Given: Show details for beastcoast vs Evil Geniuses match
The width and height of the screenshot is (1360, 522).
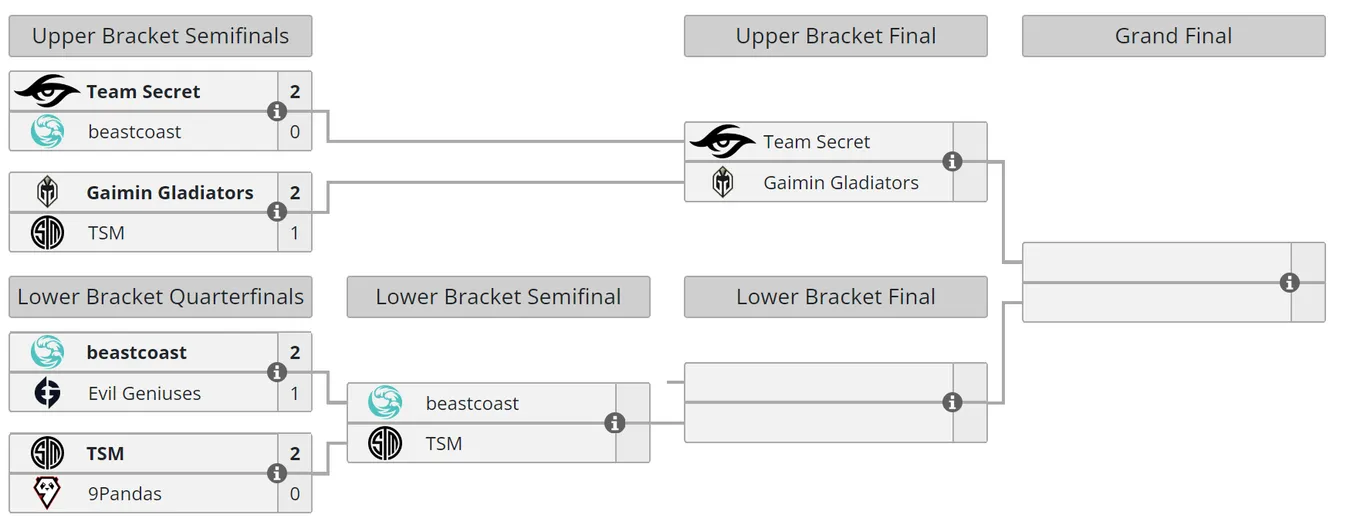Looking at the screenshot, I should point(277,372).
